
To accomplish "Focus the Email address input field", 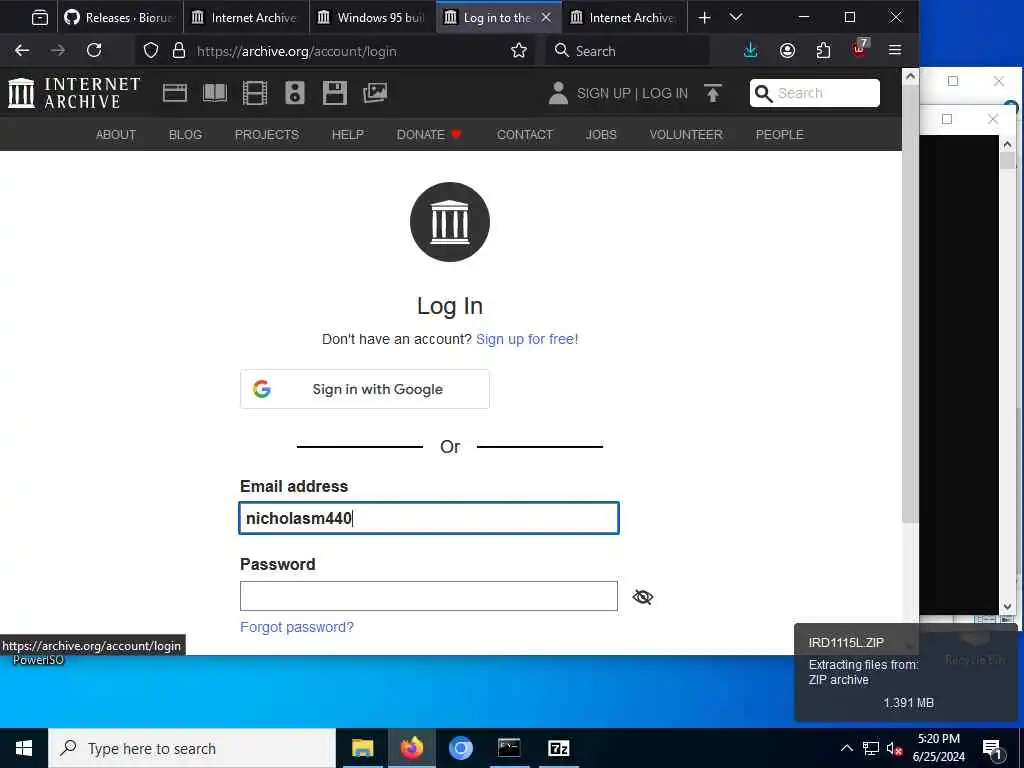I will [429, 518].
